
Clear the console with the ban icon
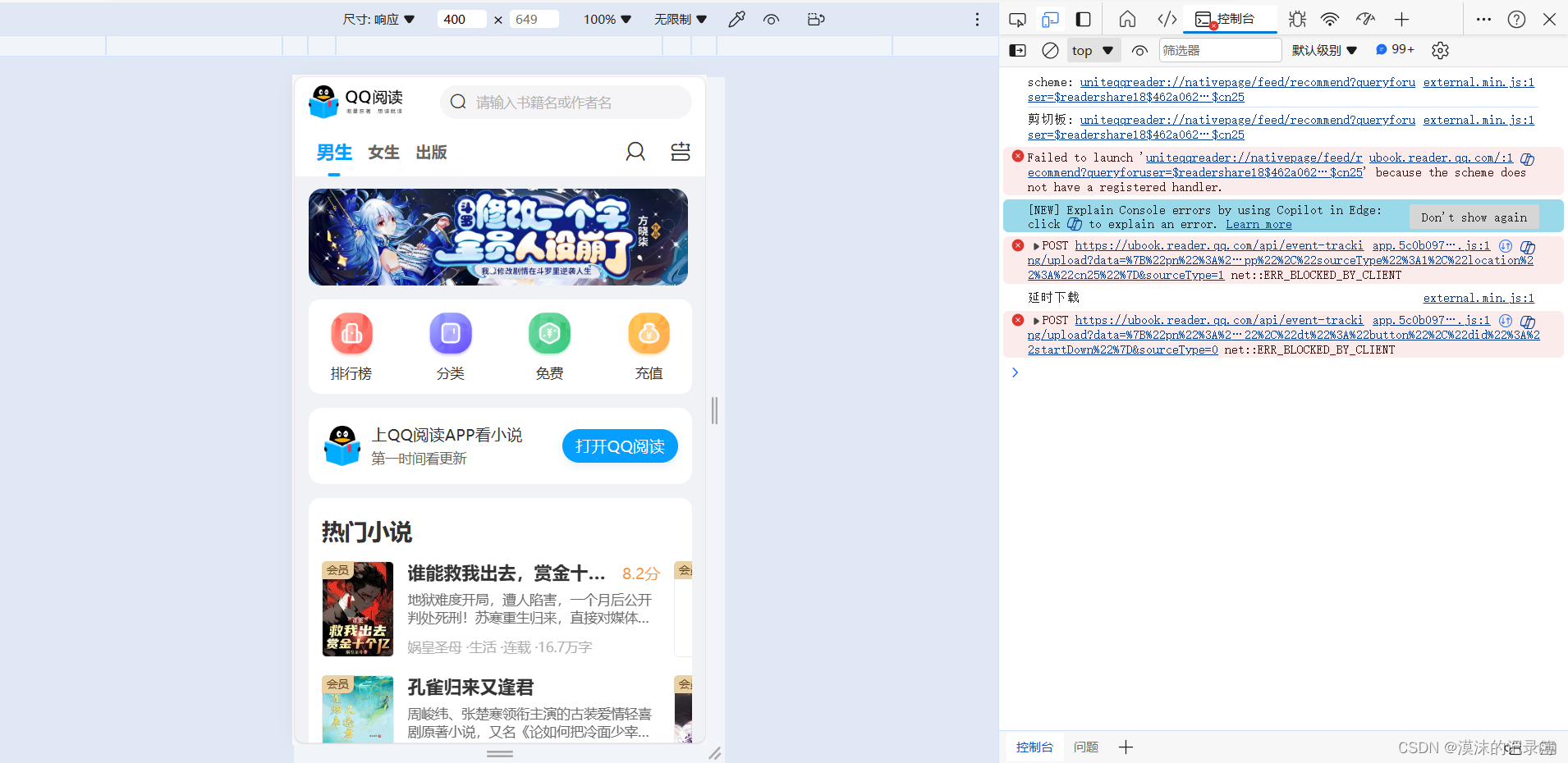pyautogui.click(x=1050, y=50)
